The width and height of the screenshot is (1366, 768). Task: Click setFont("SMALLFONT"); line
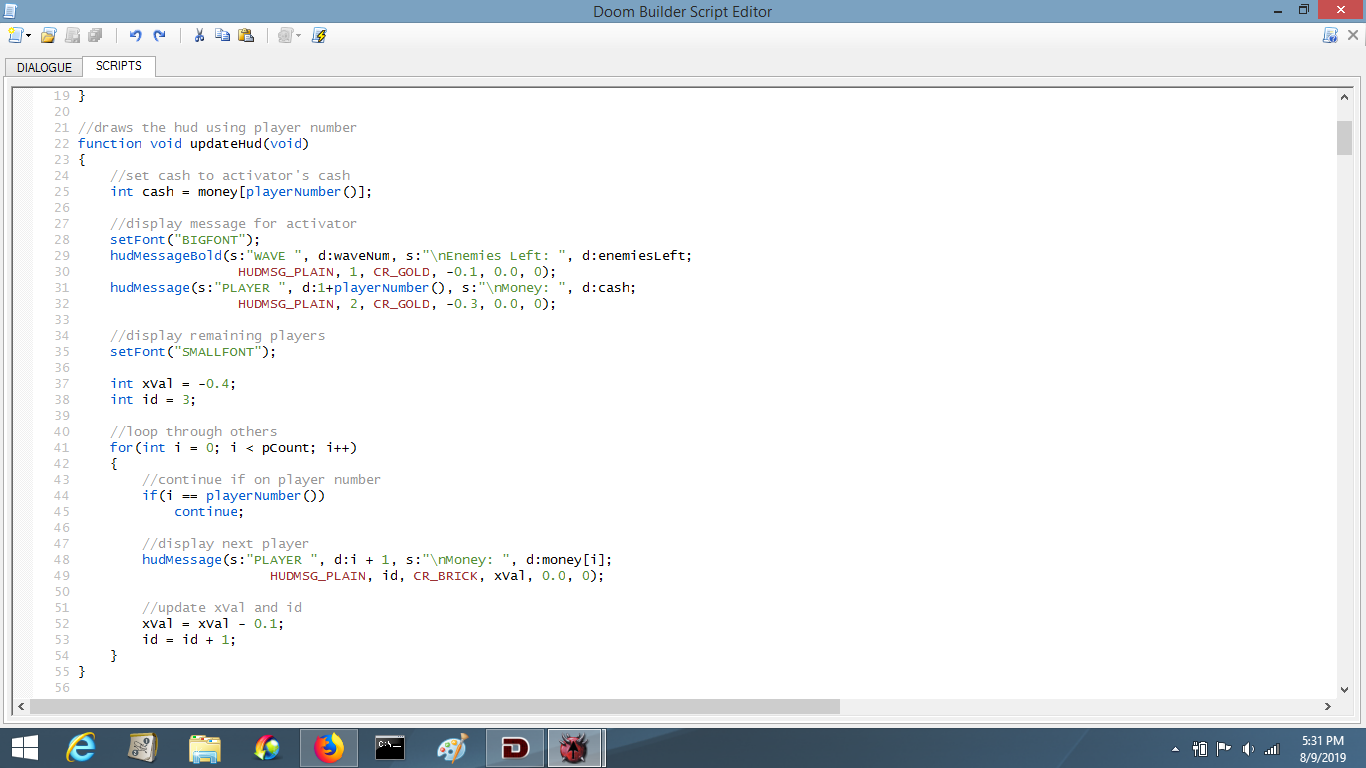tap(193, 351)
